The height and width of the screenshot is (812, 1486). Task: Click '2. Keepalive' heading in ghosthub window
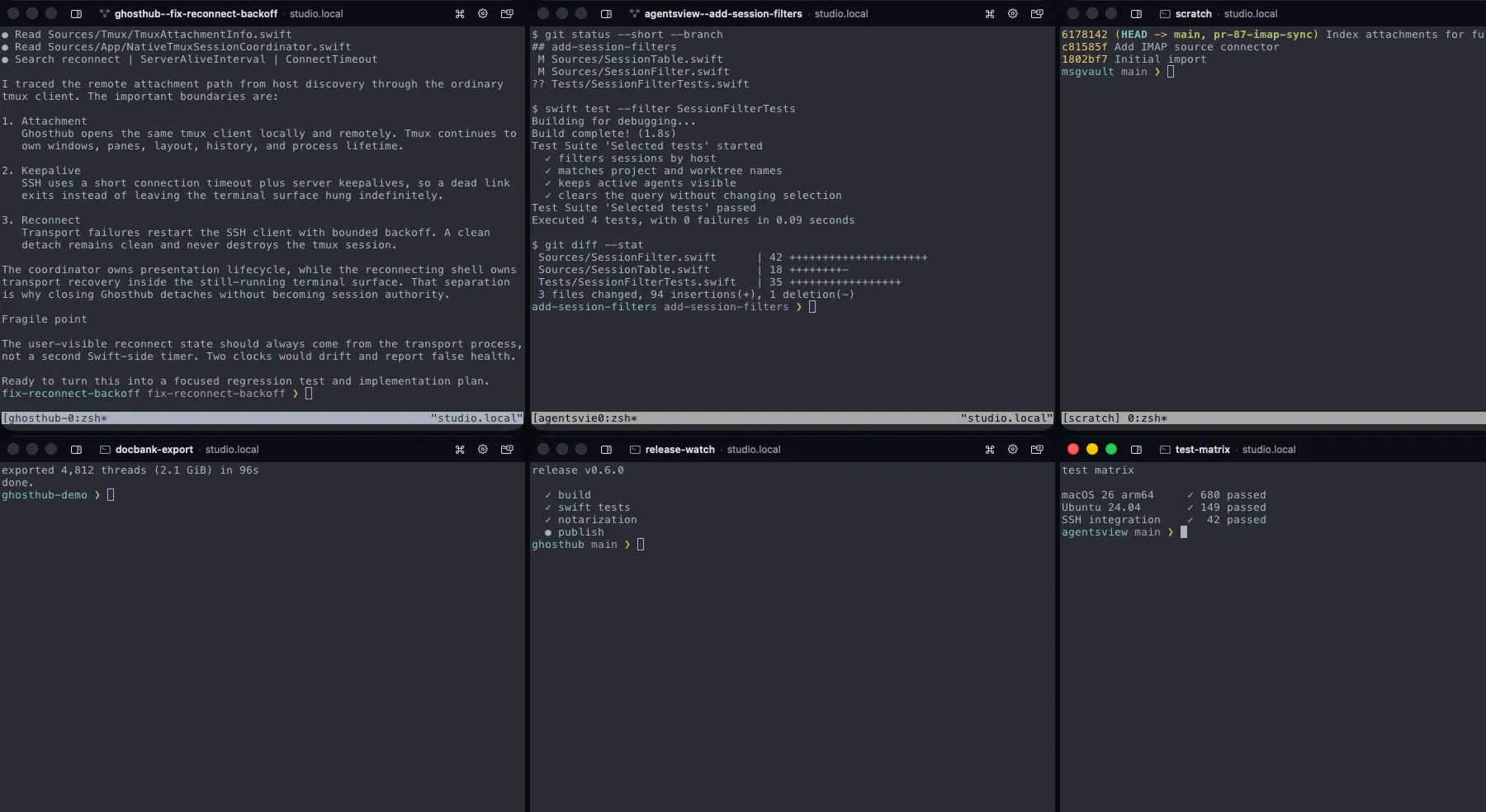[x=41, y=171]
